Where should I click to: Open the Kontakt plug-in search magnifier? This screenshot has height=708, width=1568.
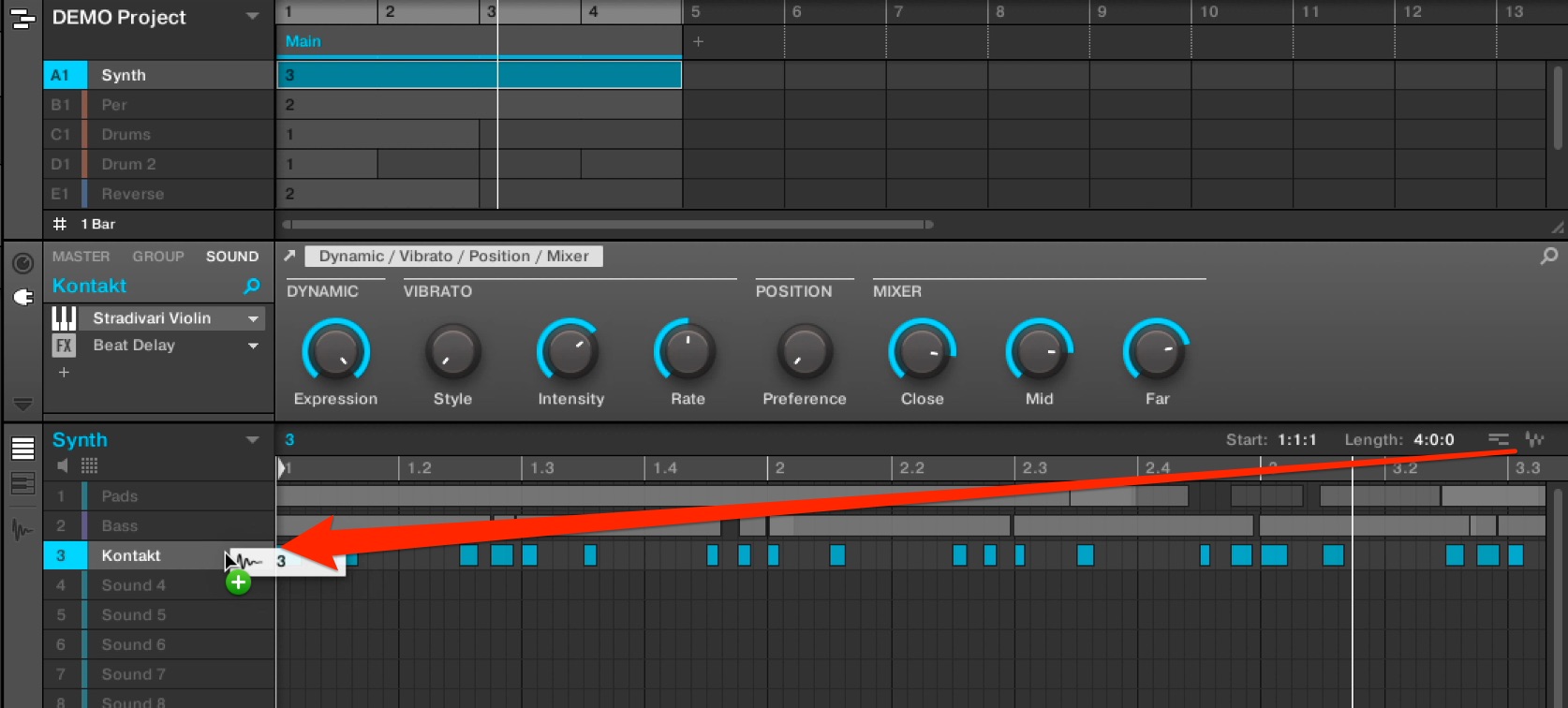[252, 286]
